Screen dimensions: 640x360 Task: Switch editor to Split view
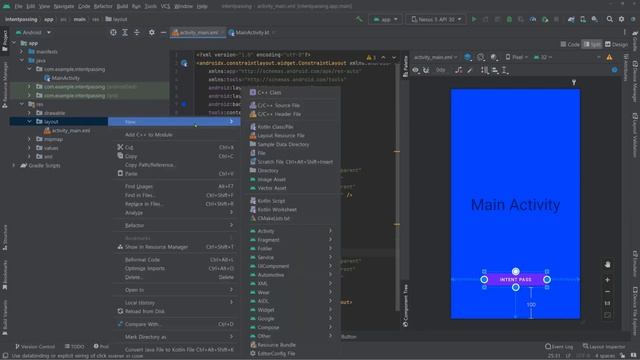(592, 44)
